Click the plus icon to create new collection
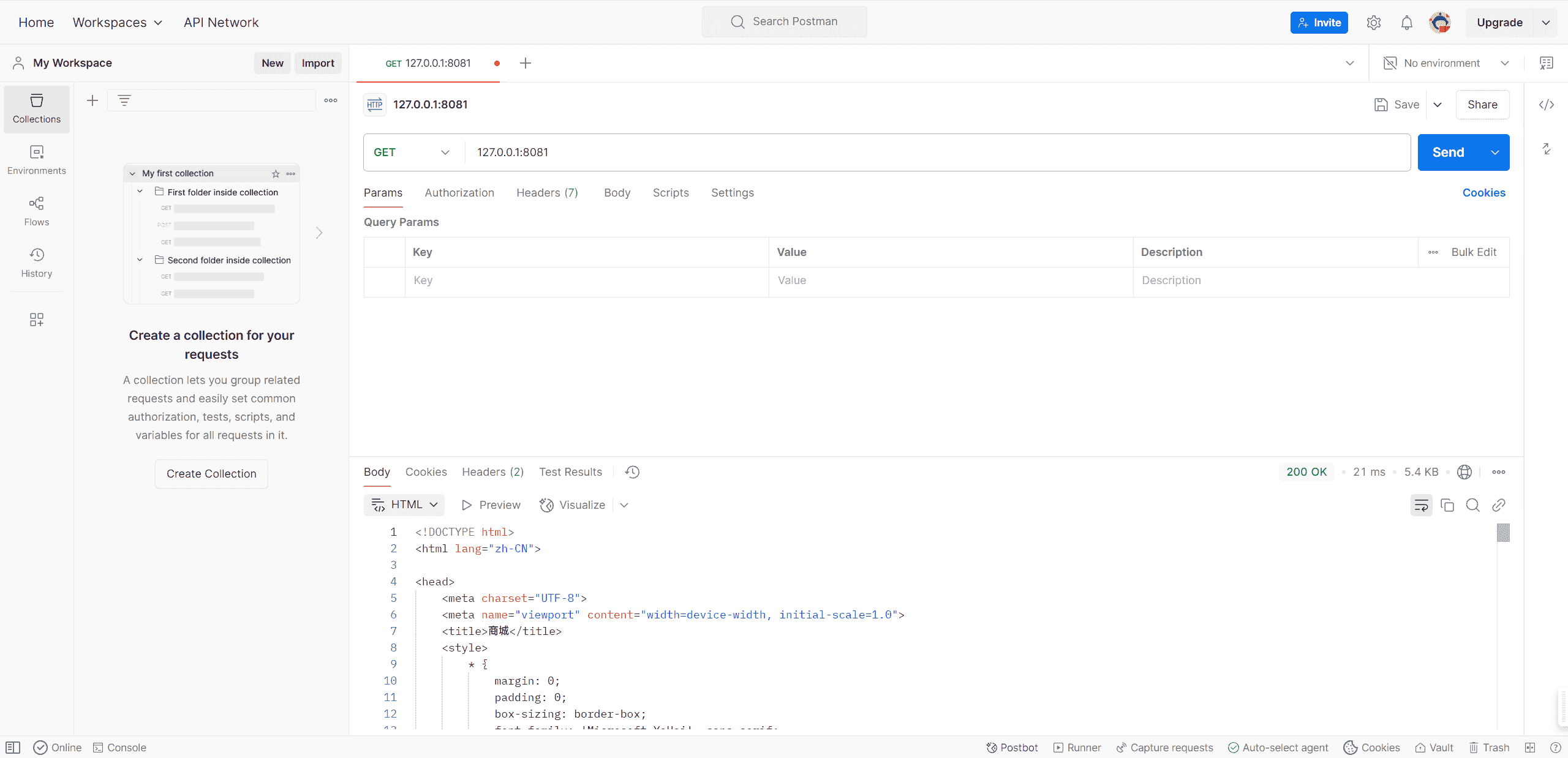Screen dimensions: 1568x758 click(x=92, y=100)
